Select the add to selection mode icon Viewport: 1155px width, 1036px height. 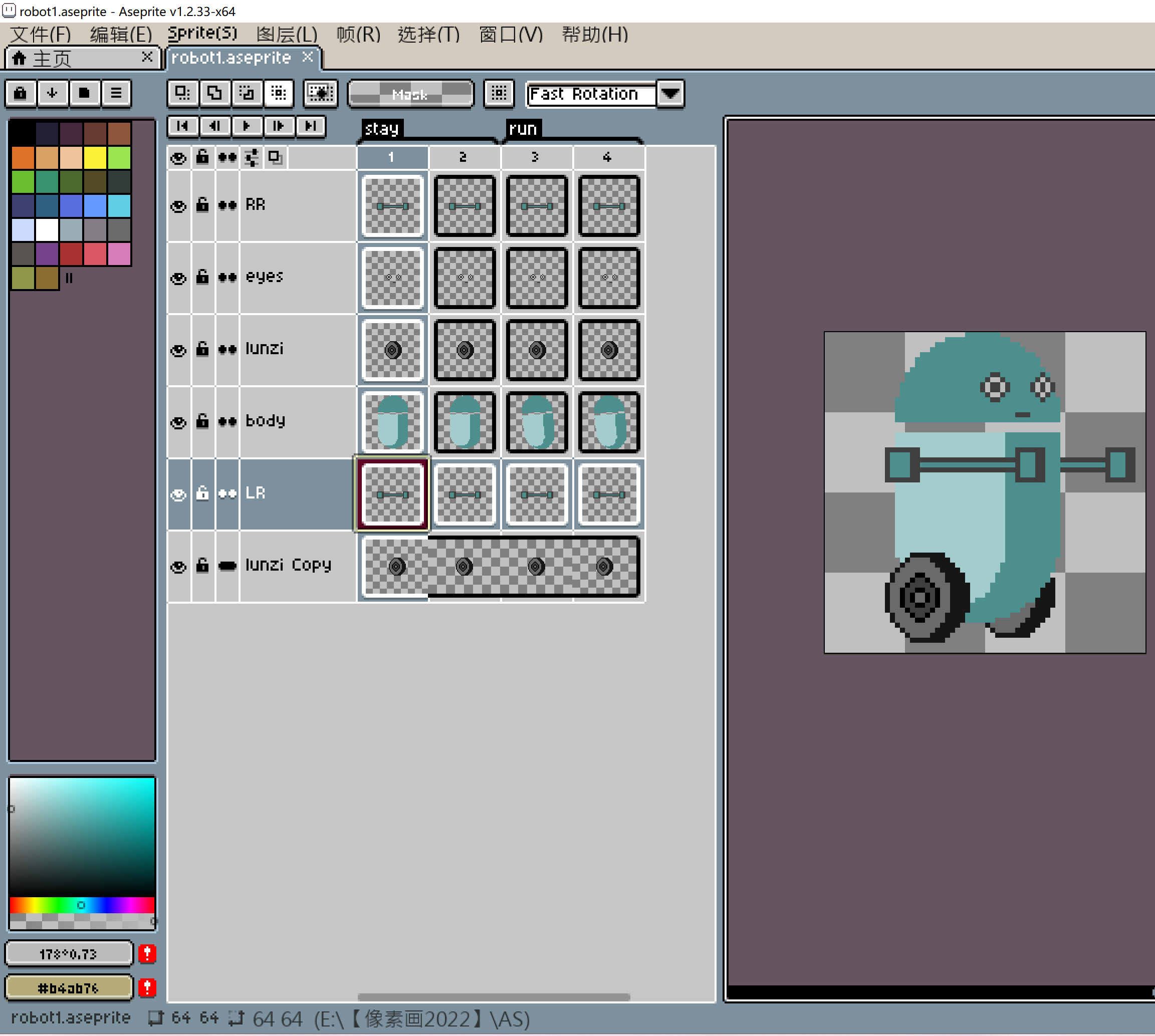(214, 93)
